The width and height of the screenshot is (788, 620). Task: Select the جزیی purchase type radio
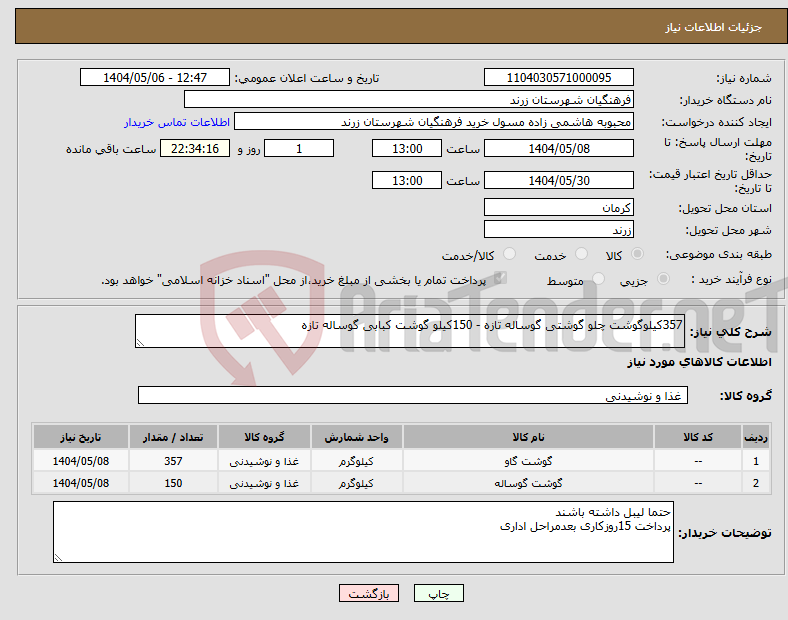point(663,279)
